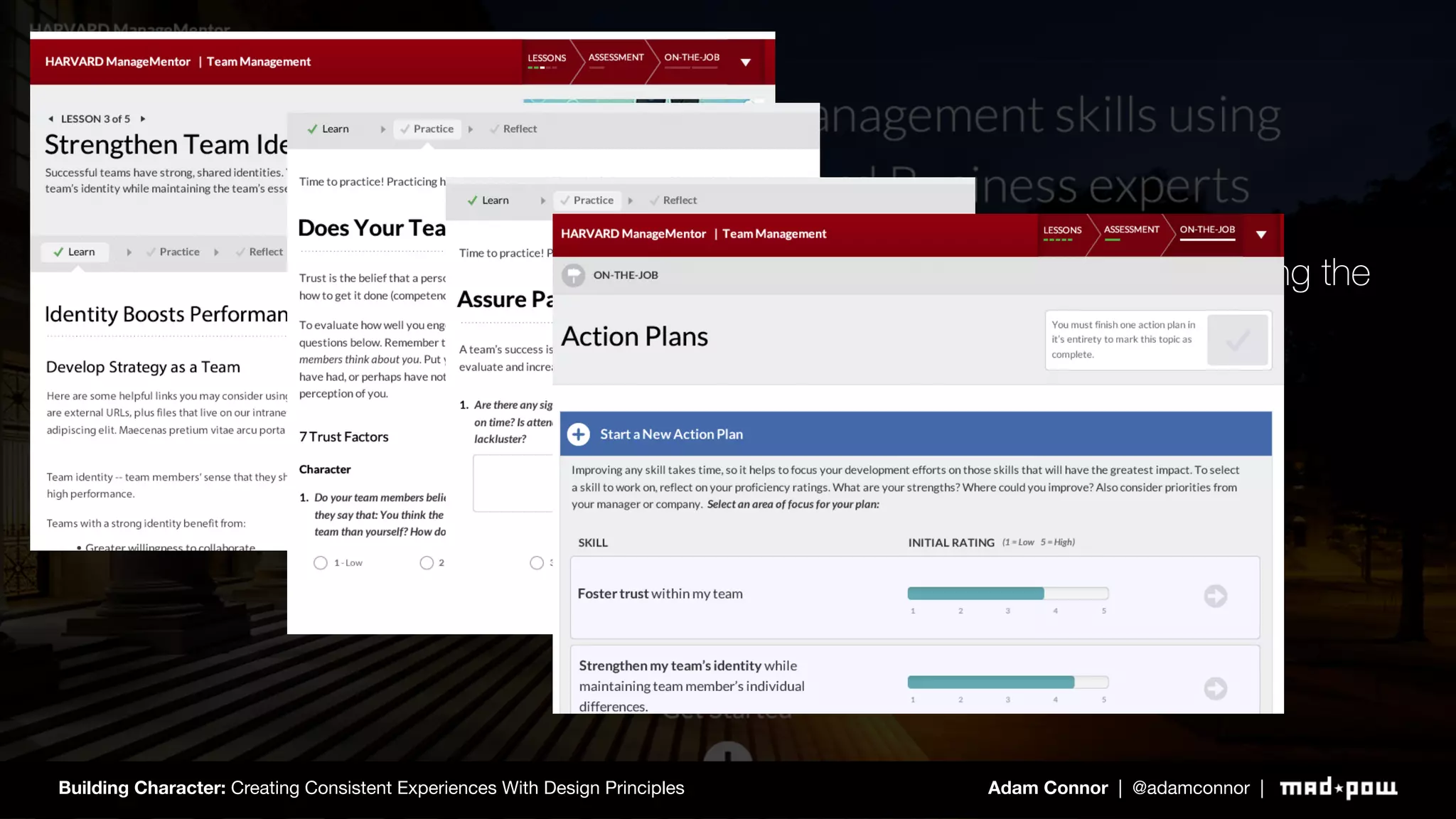1456x819 pixels.
Task: Click Reflect step in Does Your Team window
Action: point(513,129)
